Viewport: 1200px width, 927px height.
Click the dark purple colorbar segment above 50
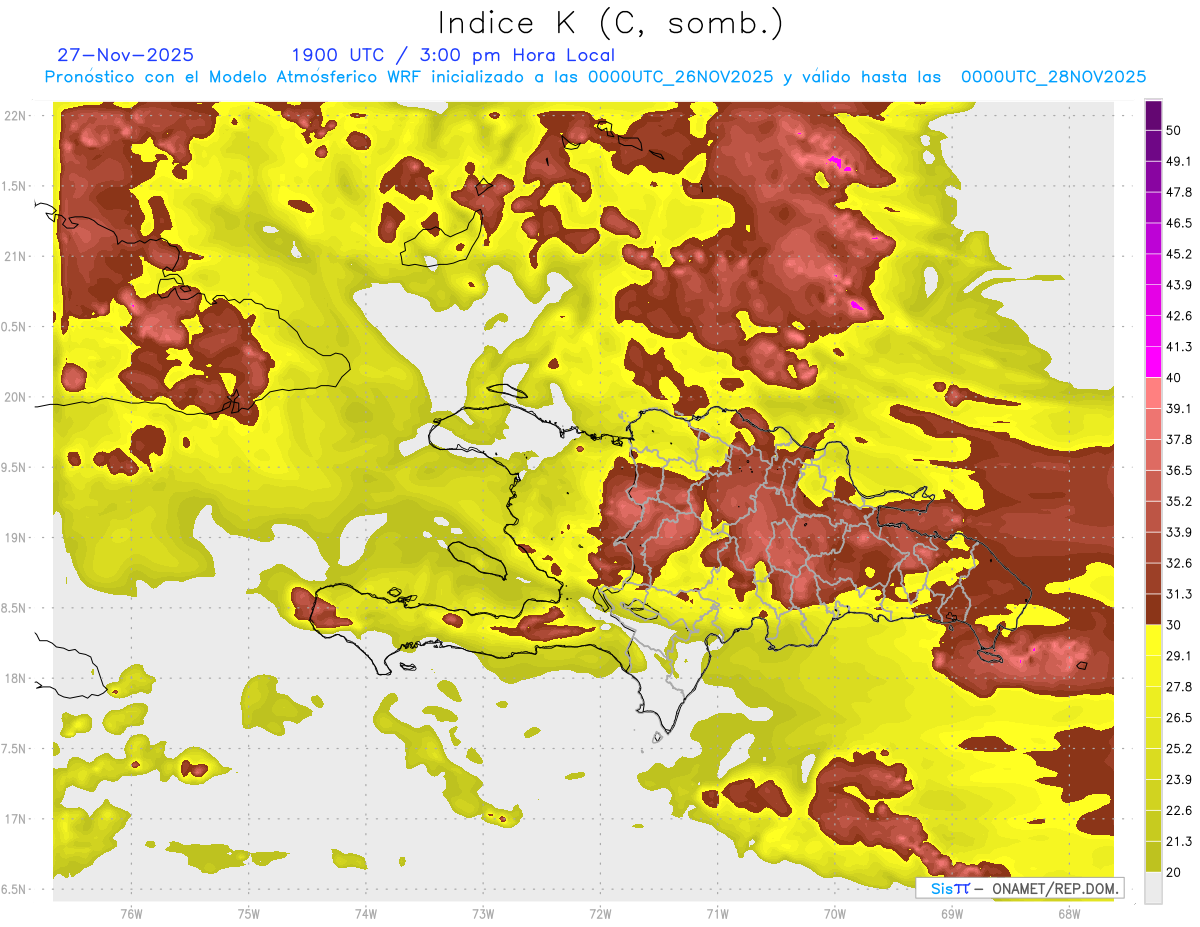(x=1153, y=115)
